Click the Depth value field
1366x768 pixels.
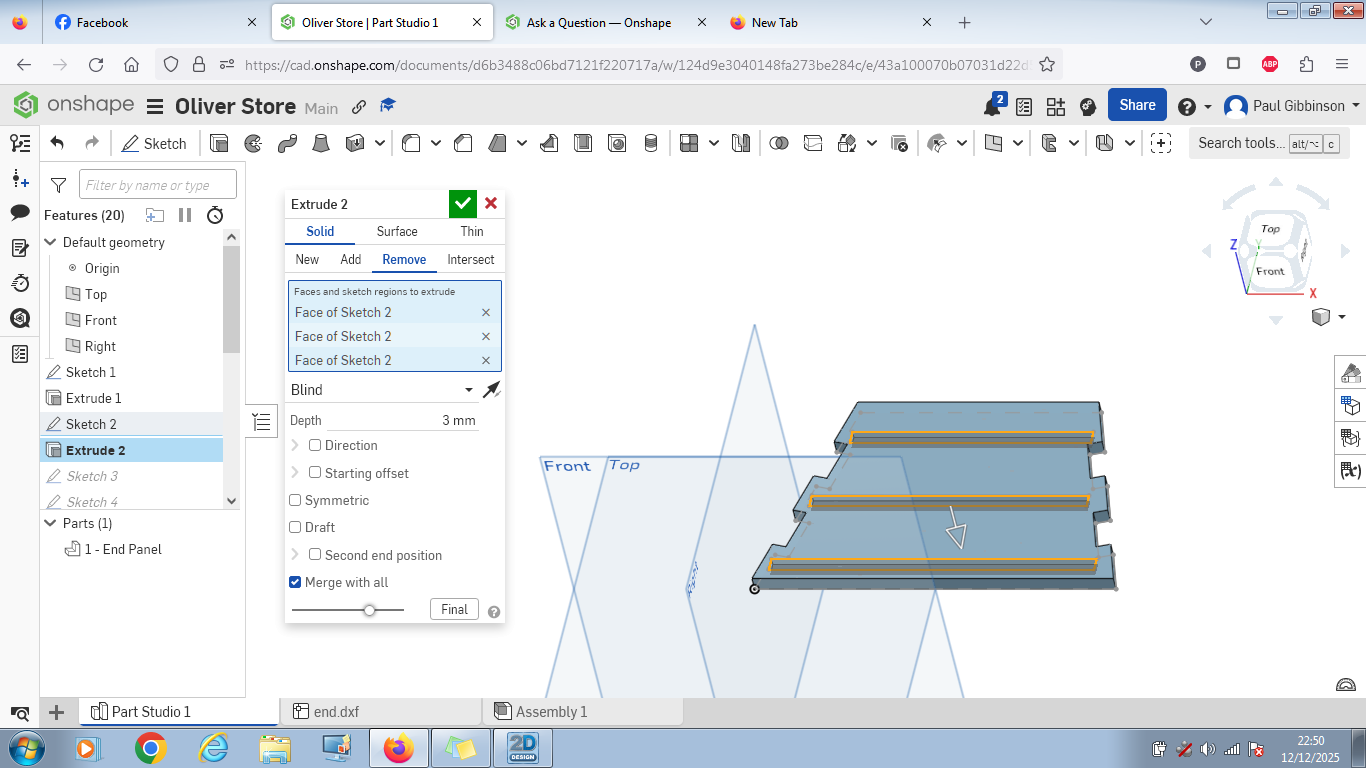[x=402, y=420]
